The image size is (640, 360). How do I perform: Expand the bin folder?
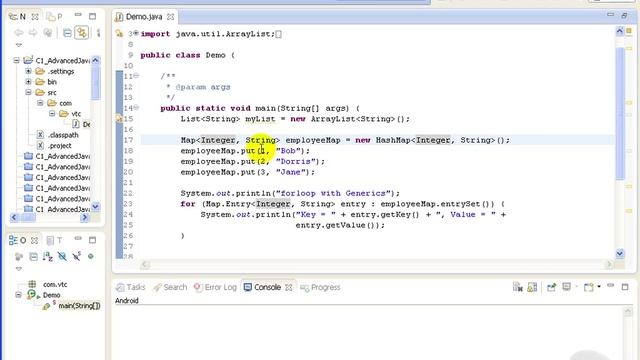[28, 82]
